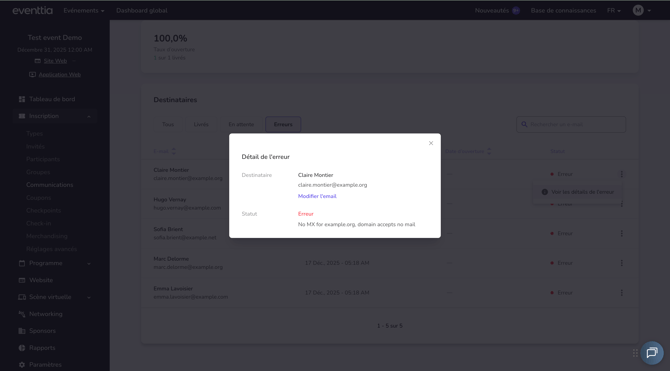The height and width of the screenshot is (371, 670).
Task: Open Tableau de bord dashboard icon
Action: coord(22,99)
